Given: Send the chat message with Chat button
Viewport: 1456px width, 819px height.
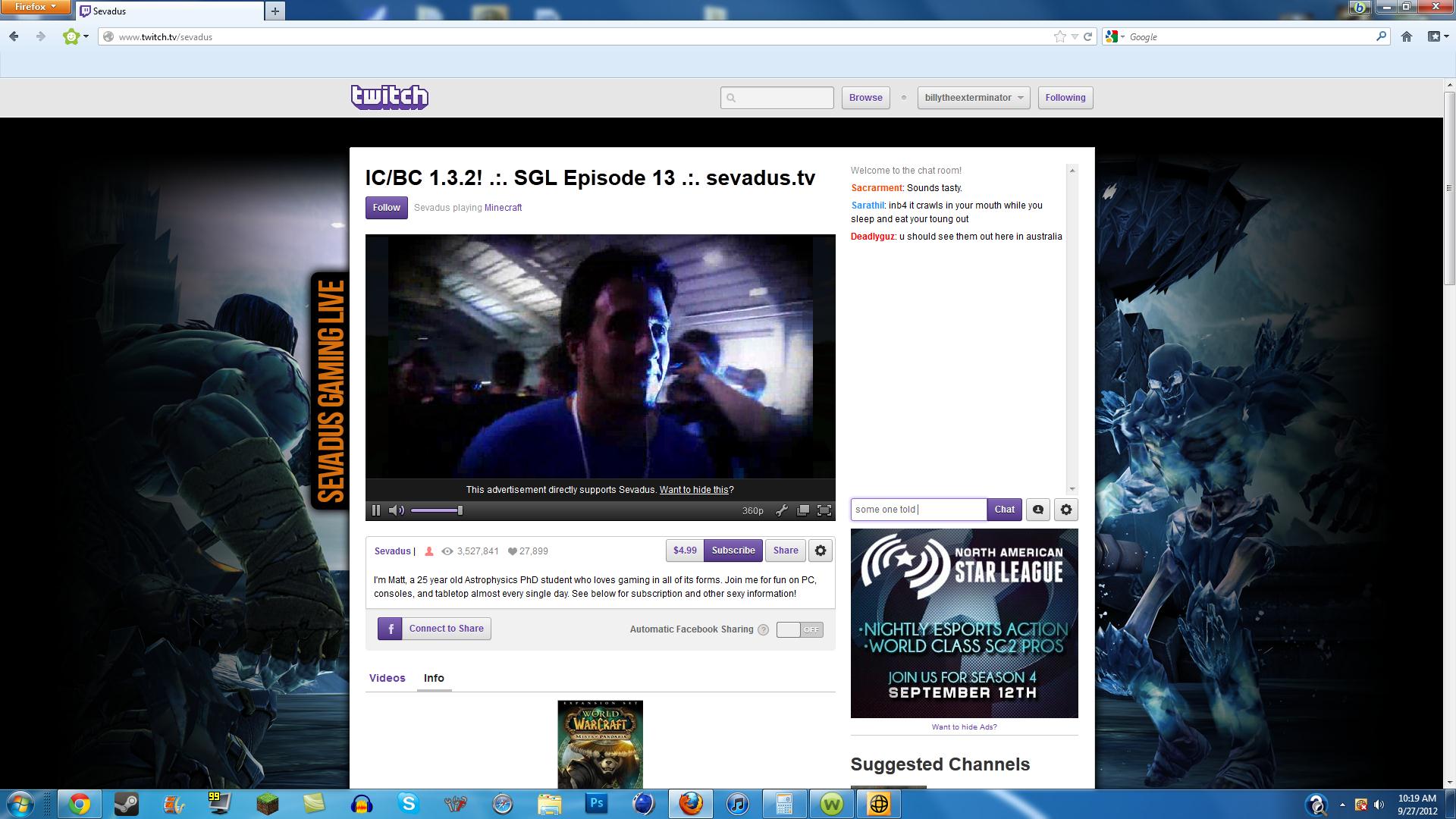Looking at the screenshot, I should pyautogui.click(x=1005, y=510).
